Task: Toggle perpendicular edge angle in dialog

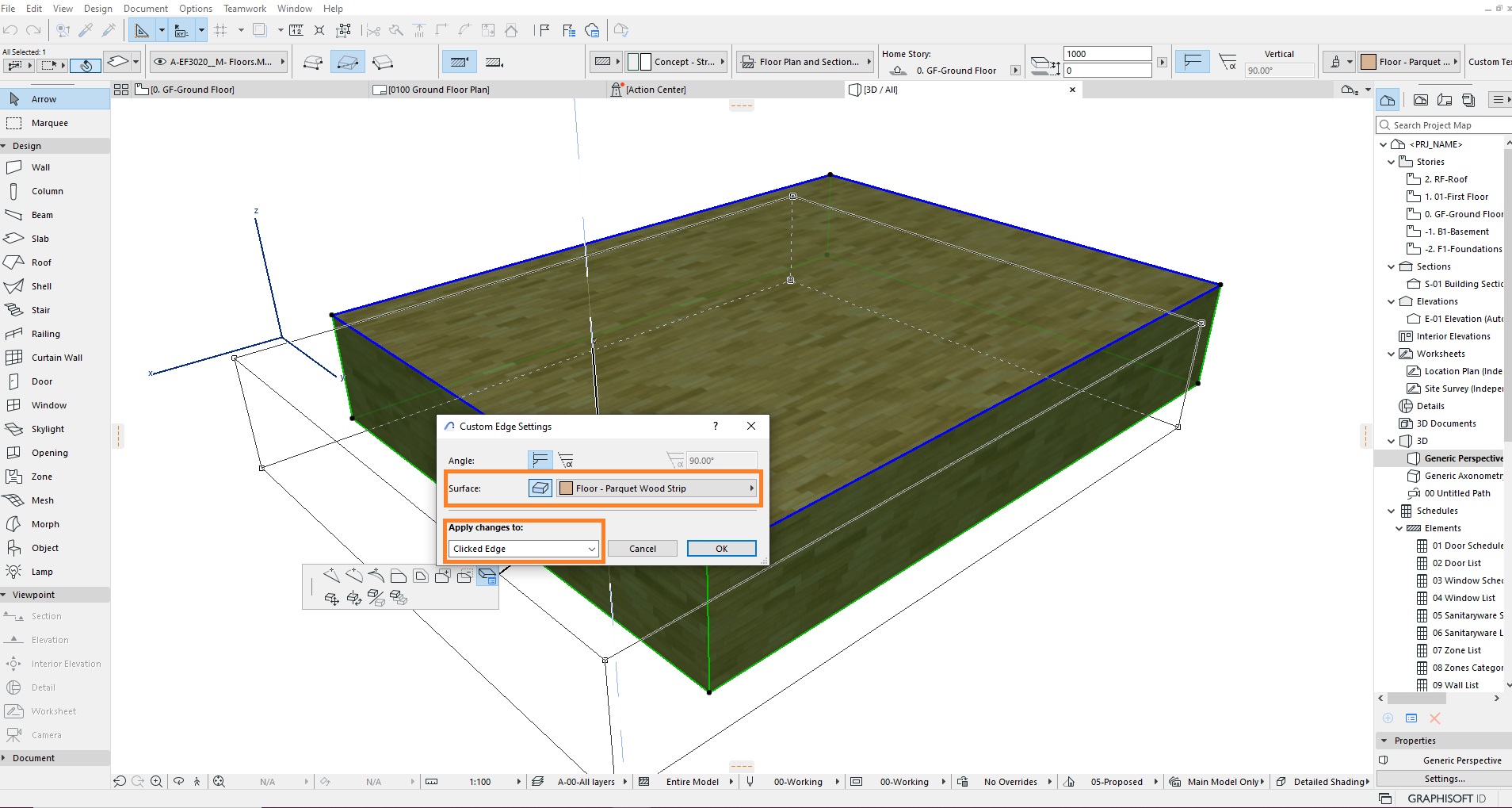Action: coord(540,460)
